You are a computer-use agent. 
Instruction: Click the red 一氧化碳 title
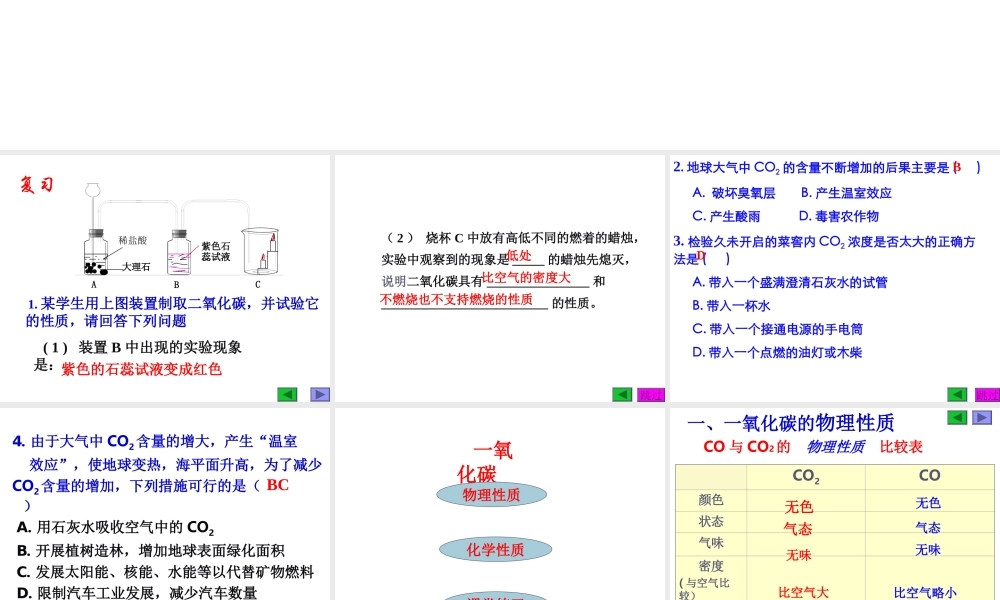[x=485, y=462]
